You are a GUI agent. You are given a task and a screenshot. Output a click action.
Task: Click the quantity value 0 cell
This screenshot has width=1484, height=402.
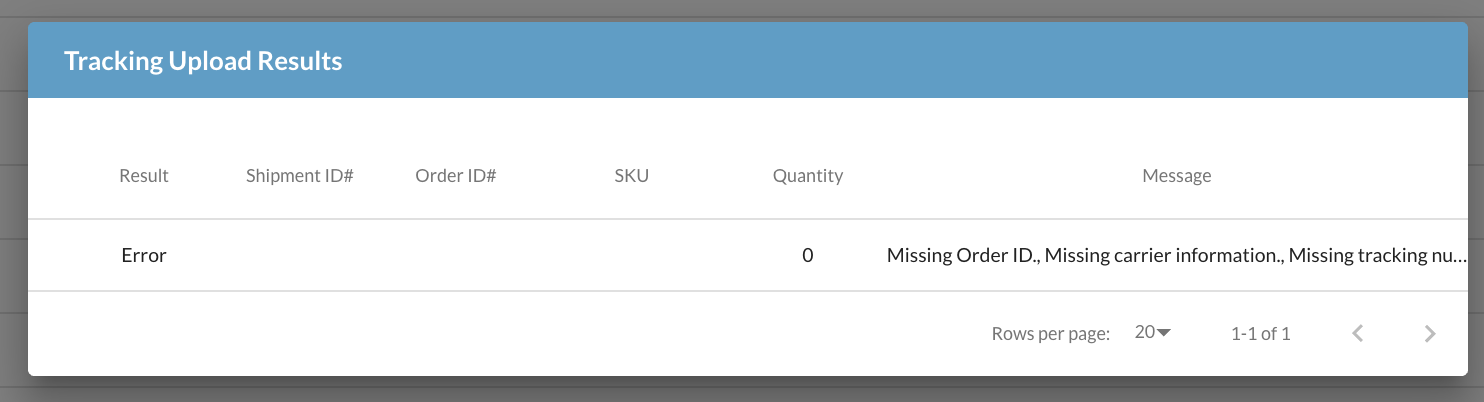pyautogui.click(x=808, y=255)
